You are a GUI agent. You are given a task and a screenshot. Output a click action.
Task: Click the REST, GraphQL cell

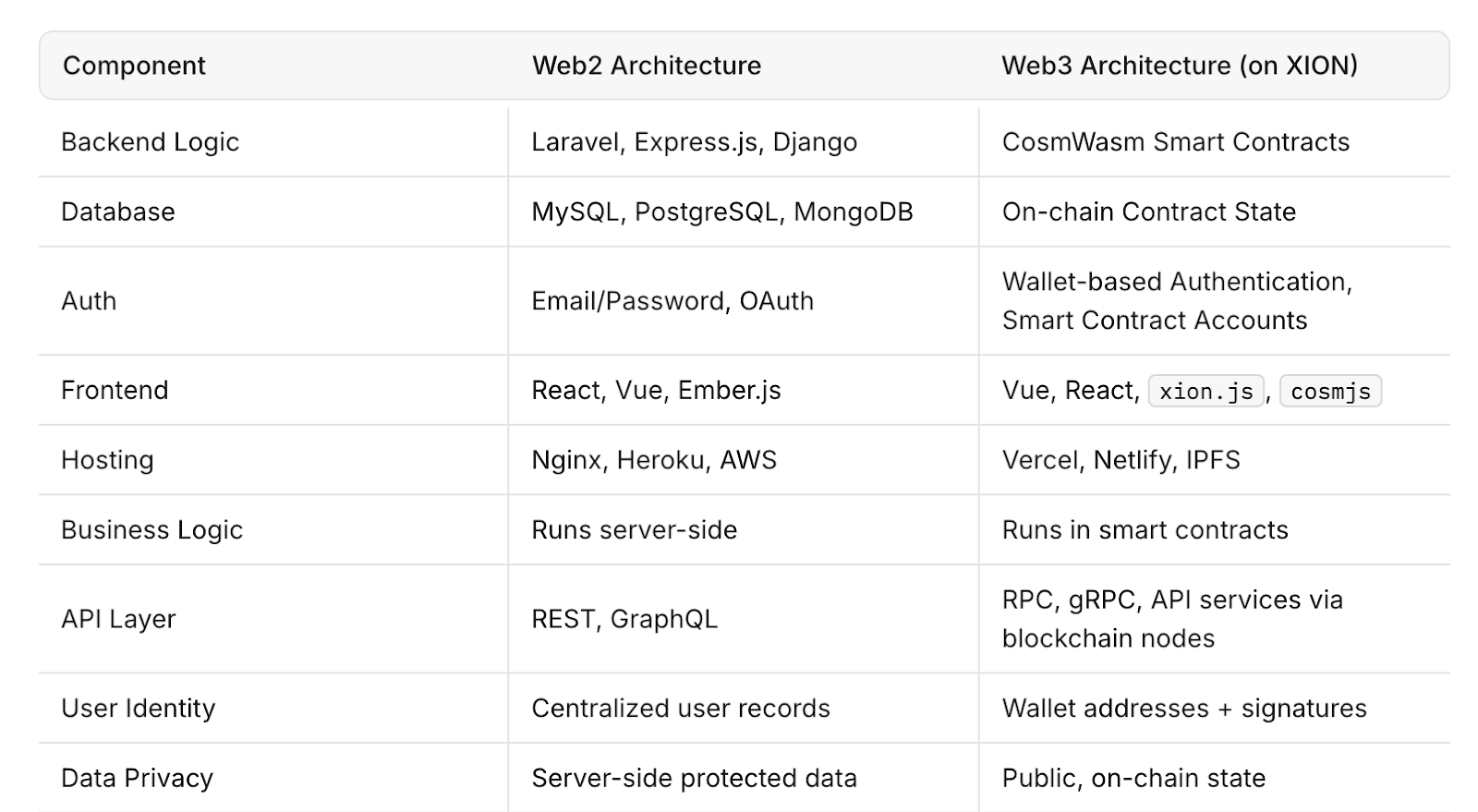click(624, 619)
